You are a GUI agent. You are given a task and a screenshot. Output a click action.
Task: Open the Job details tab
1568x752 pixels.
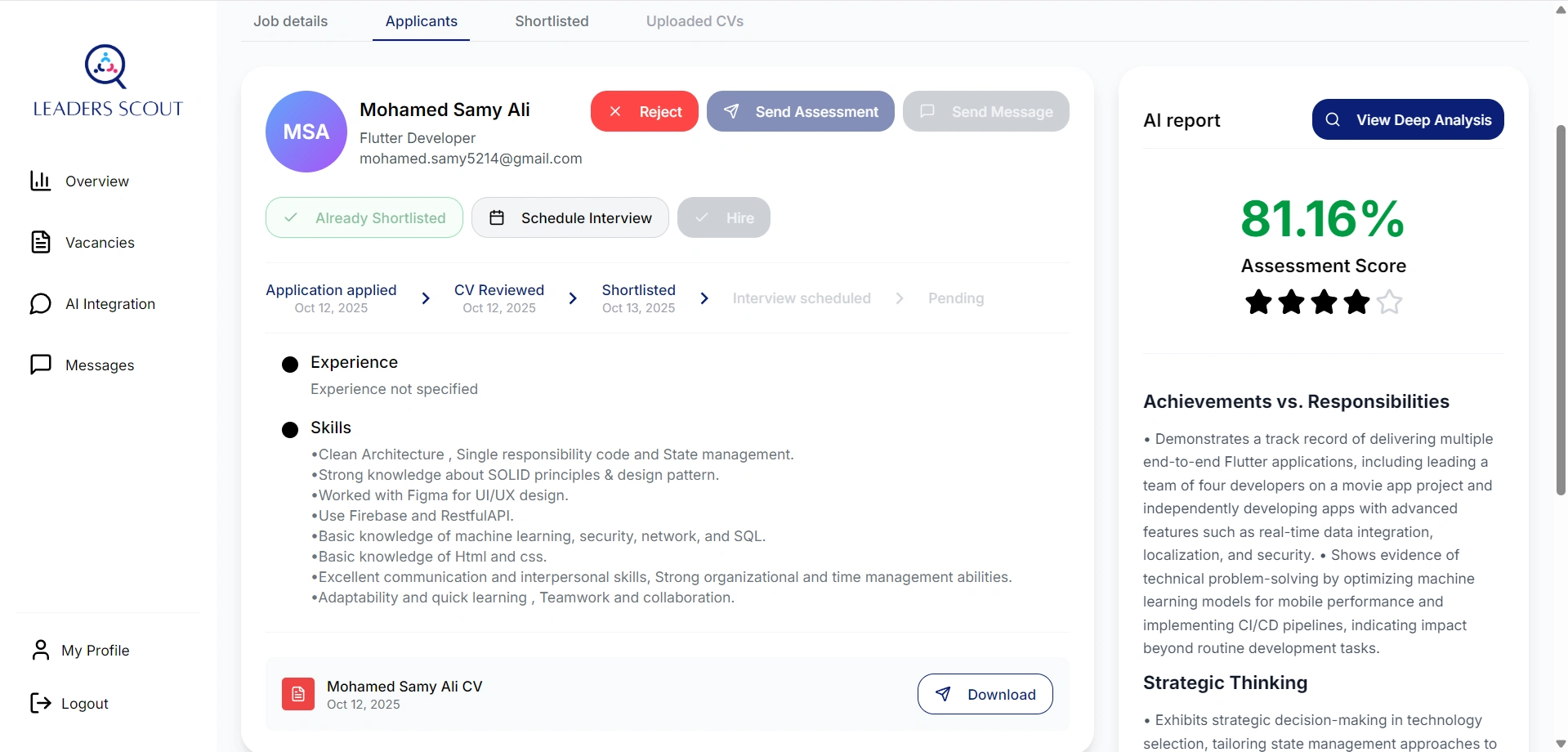click(x=290, y=21)
